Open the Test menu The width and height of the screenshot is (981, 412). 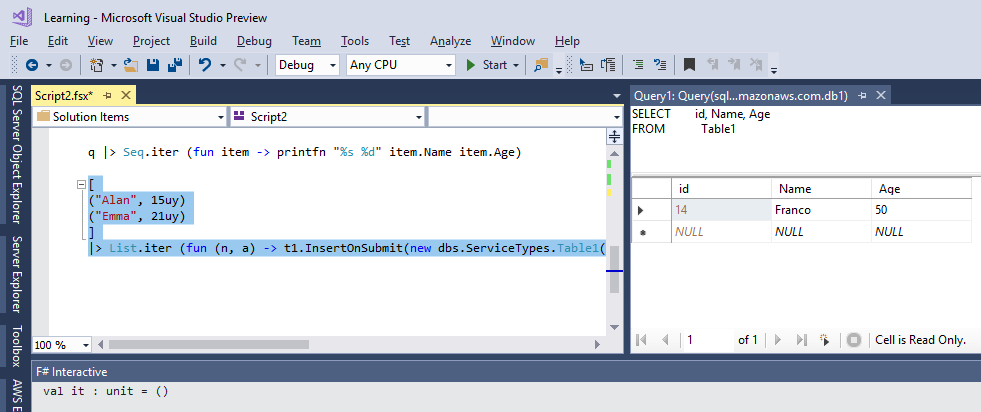tap(399, 41)
